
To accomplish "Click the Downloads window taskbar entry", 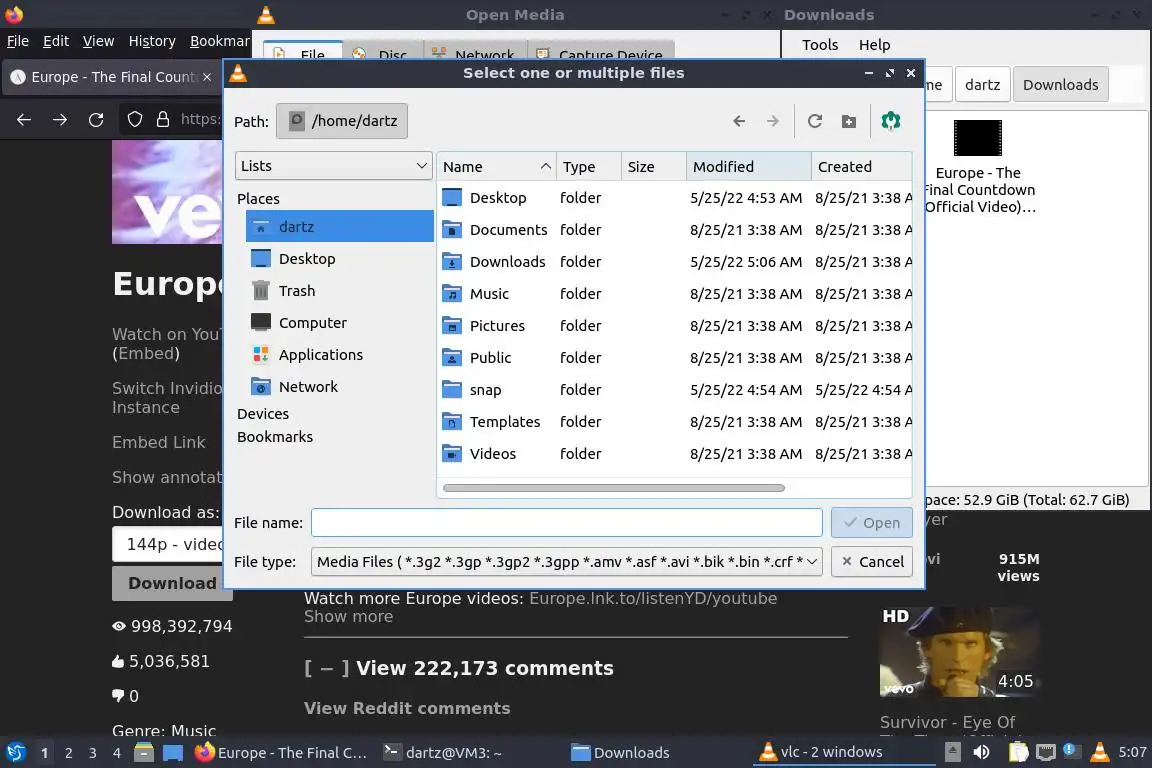I will 621,753.
